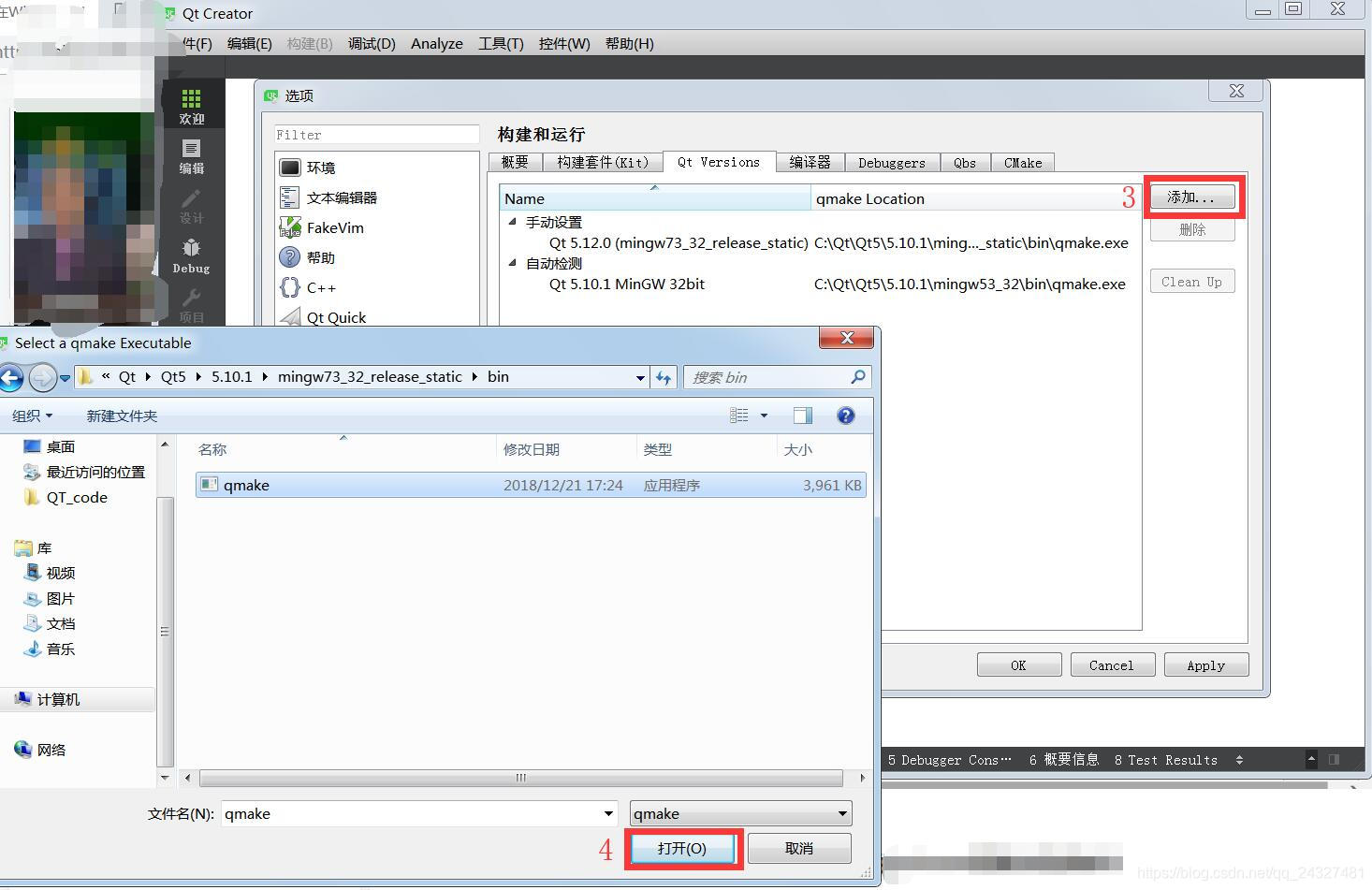The width and height of the screenshot is (1372, 890).
Task: Collapse the 自动检测 tree group
Action: pyautogui.click(x=512, y=263)
